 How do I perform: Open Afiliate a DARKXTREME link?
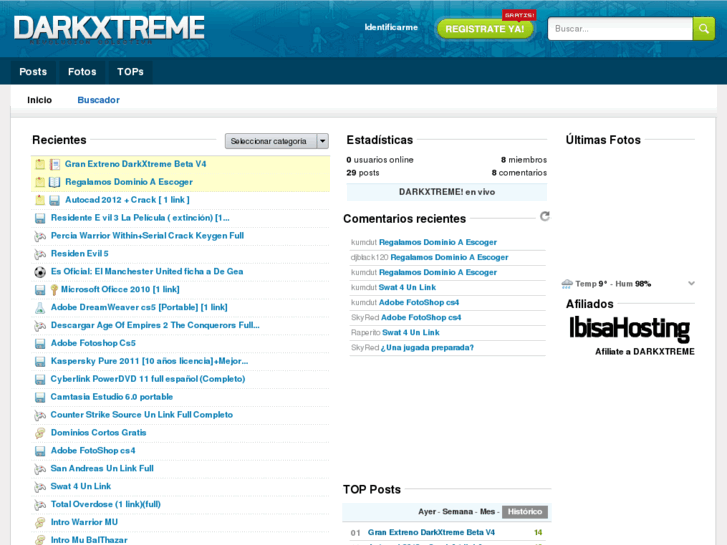pyautogui.click(x=645, y=352)
